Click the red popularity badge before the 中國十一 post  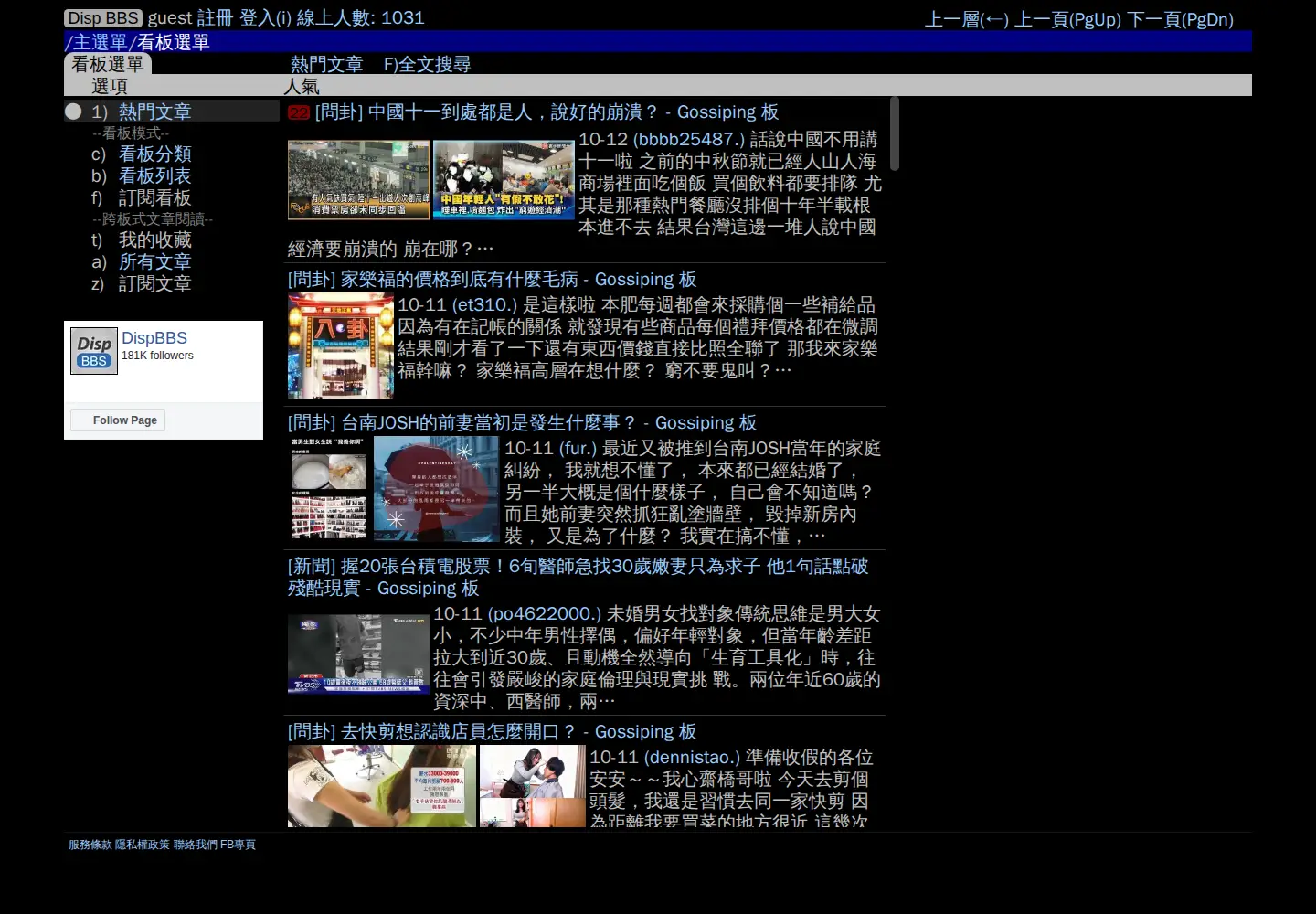pos(299,112)
